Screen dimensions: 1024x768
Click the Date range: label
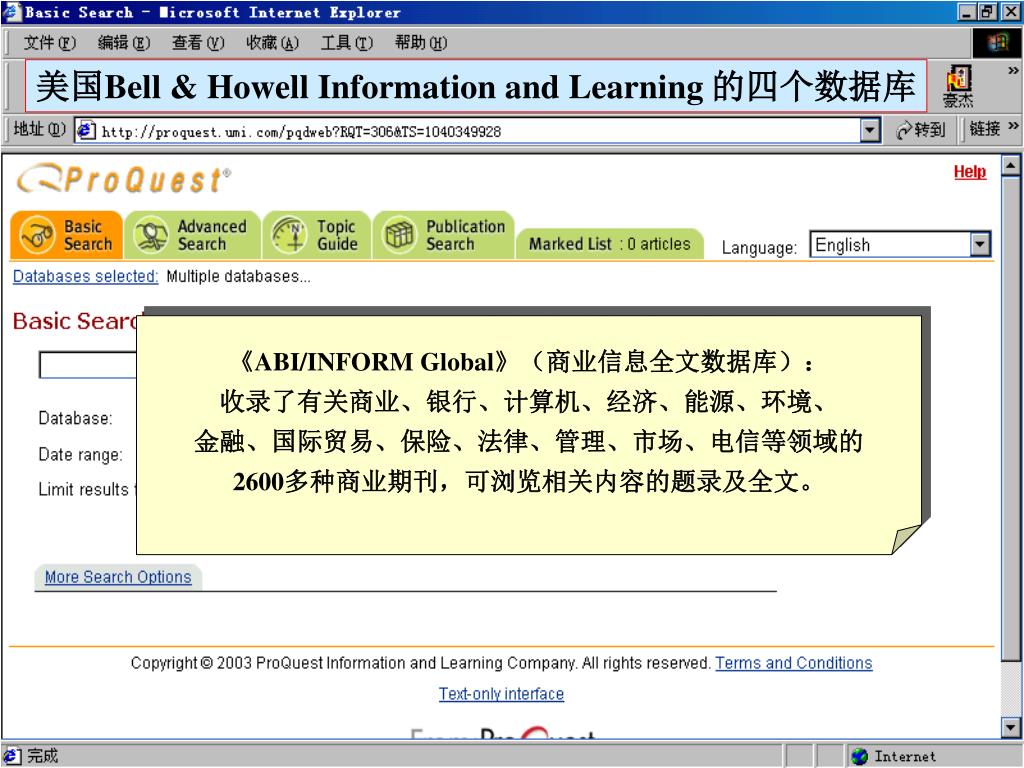80,455
